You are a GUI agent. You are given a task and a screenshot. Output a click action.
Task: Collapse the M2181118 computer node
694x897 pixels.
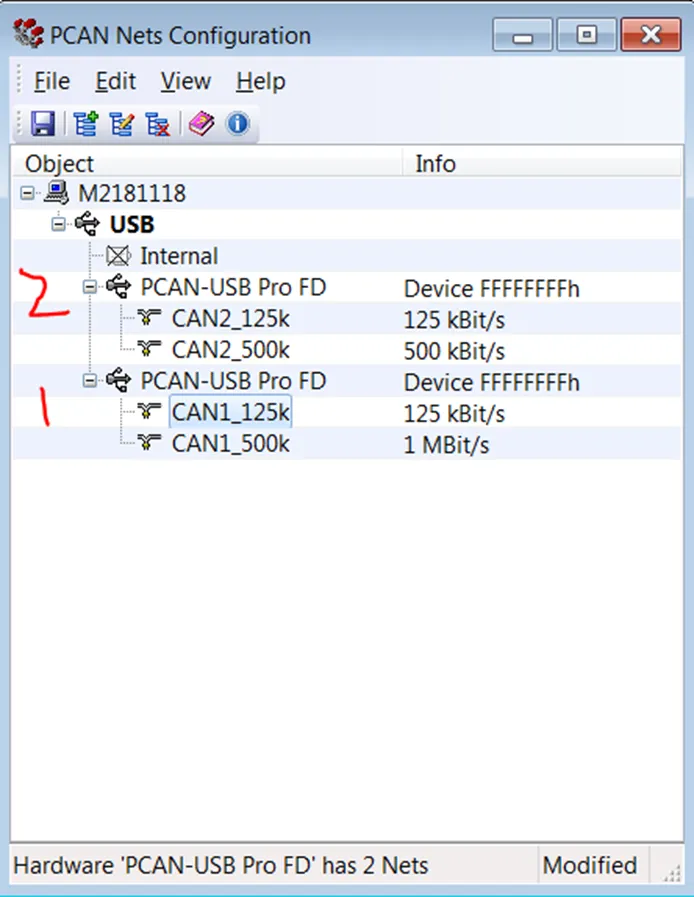tap(27, 193)
